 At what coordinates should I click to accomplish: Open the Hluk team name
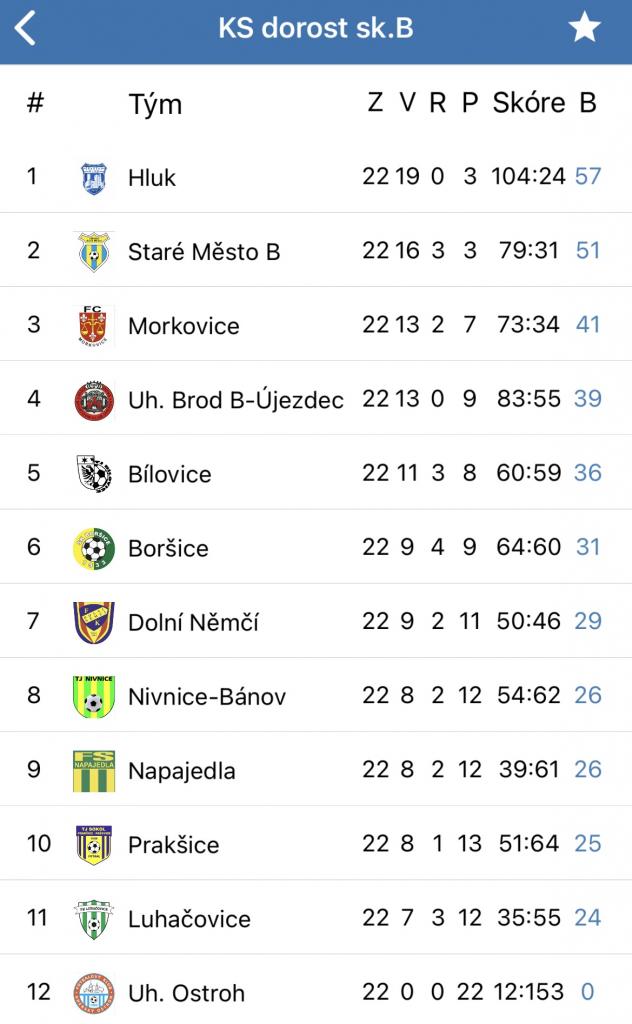[x=152, y=178]
